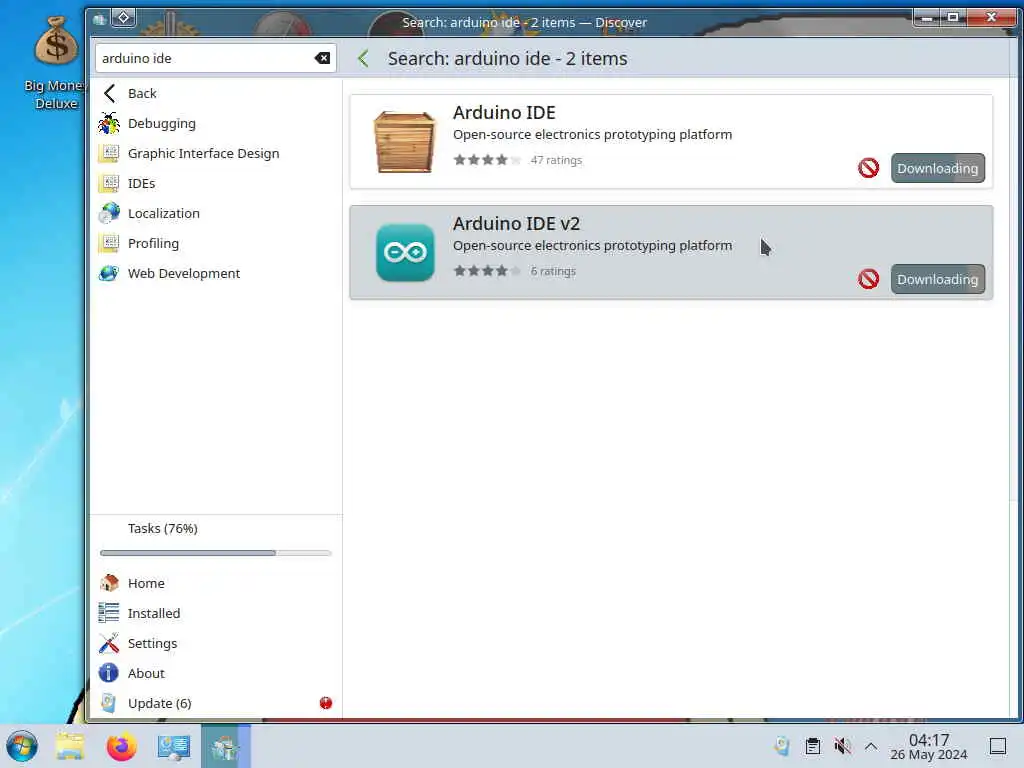Select the Big Money Deluxe desktop icon
The width and height of the screenshot is (1024, 768).
pos(55,64)
